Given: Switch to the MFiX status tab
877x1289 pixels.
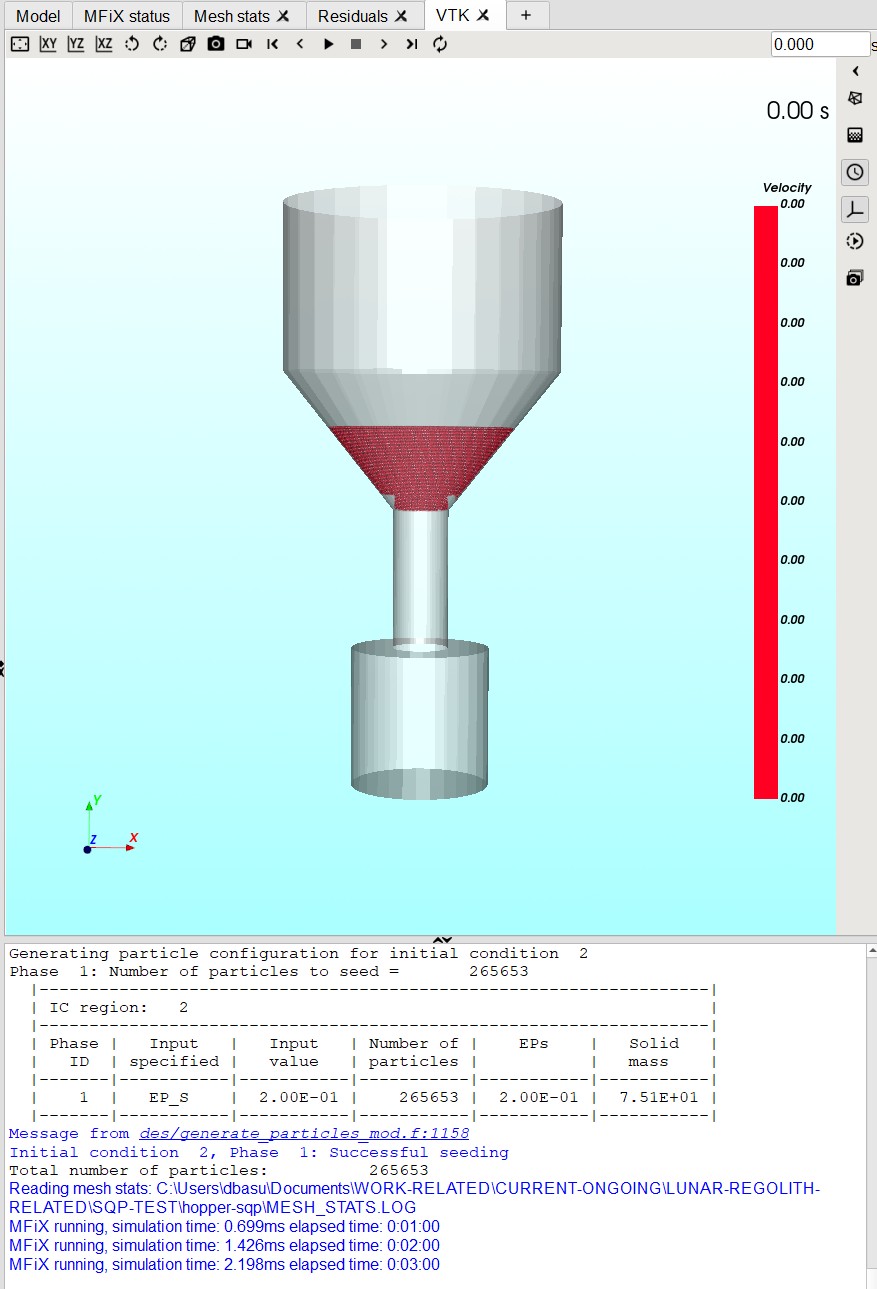Looking at the screenshot, I should (127, 16).
